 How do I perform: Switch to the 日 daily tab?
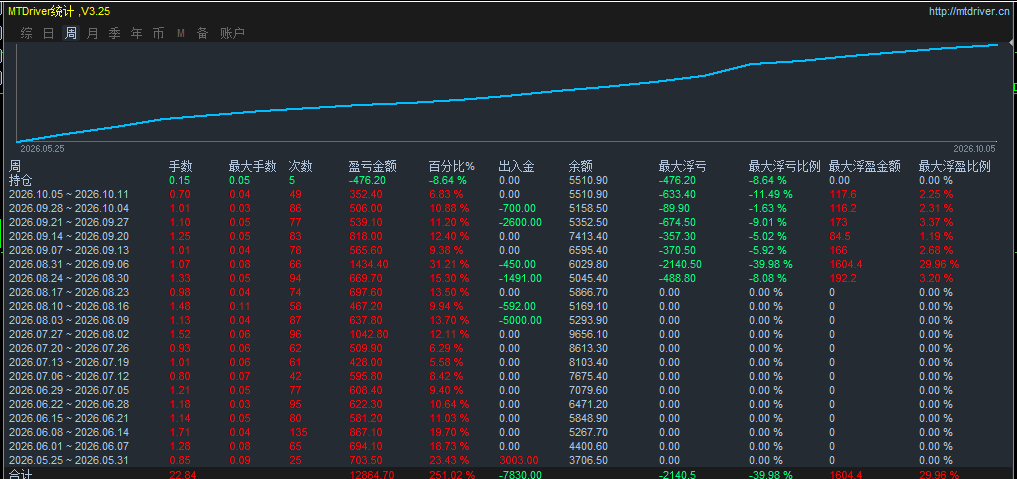point(49,33)
